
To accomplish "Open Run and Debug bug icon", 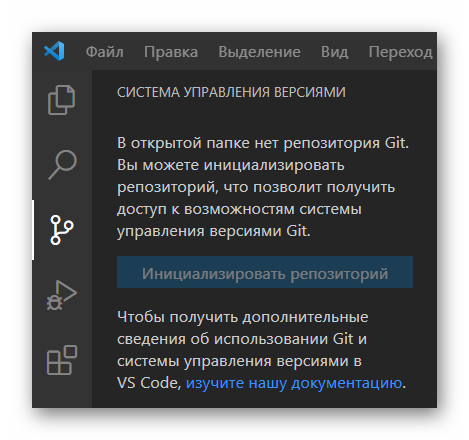I will tap(62, 295).
